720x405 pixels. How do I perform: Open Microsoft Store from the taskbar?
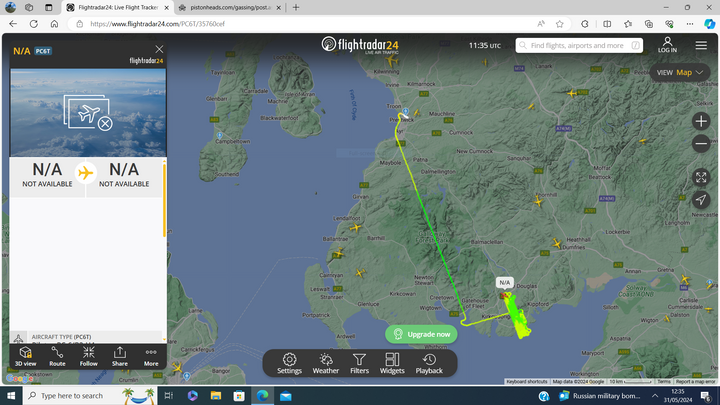239,396
